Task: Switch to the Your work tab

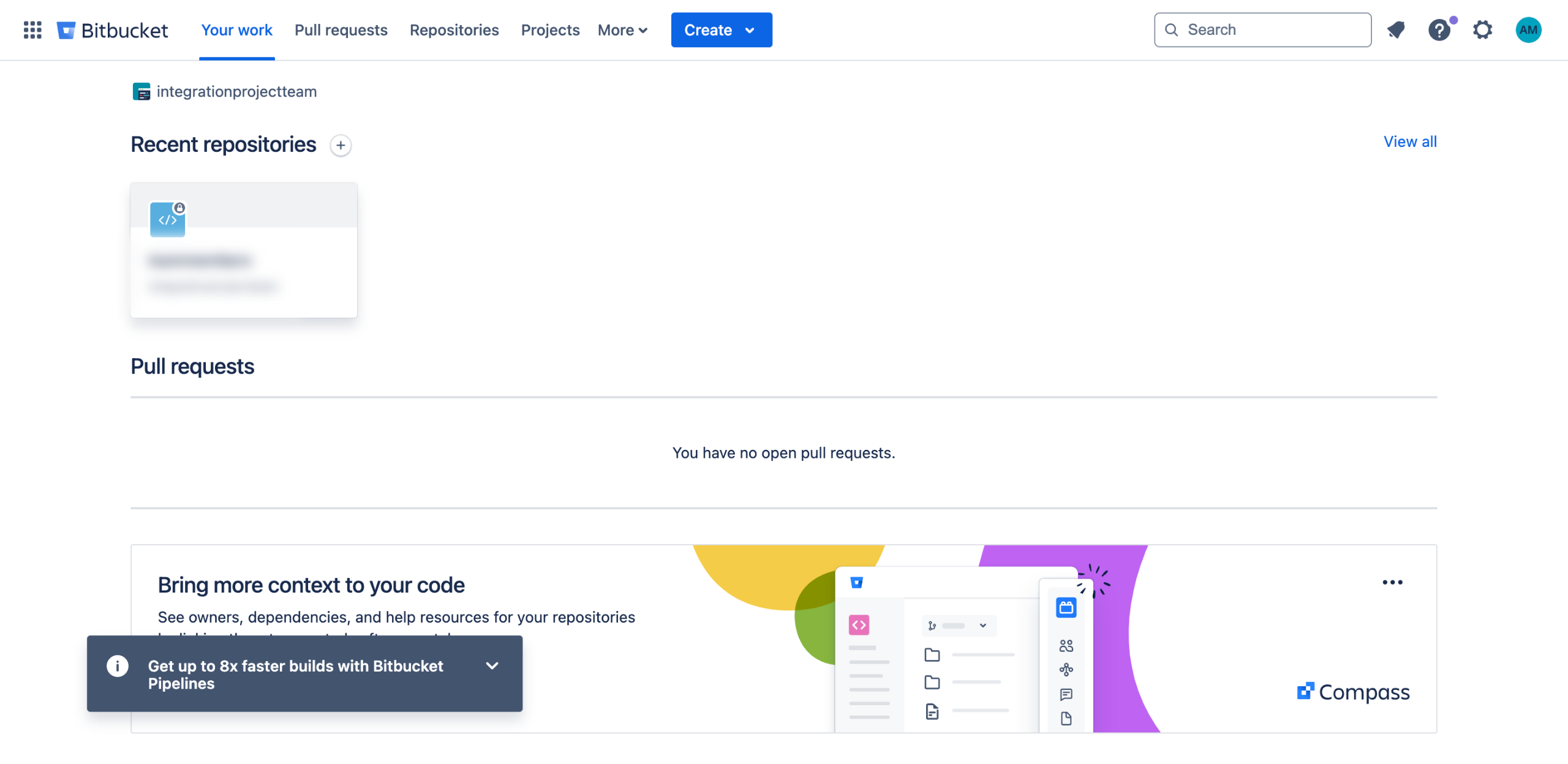Action: pos(236,29)
